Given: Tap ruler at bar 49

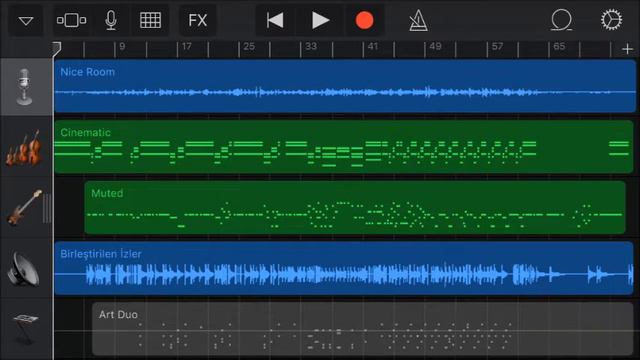Looking at the screenshot, I should [x=435, y=47].
